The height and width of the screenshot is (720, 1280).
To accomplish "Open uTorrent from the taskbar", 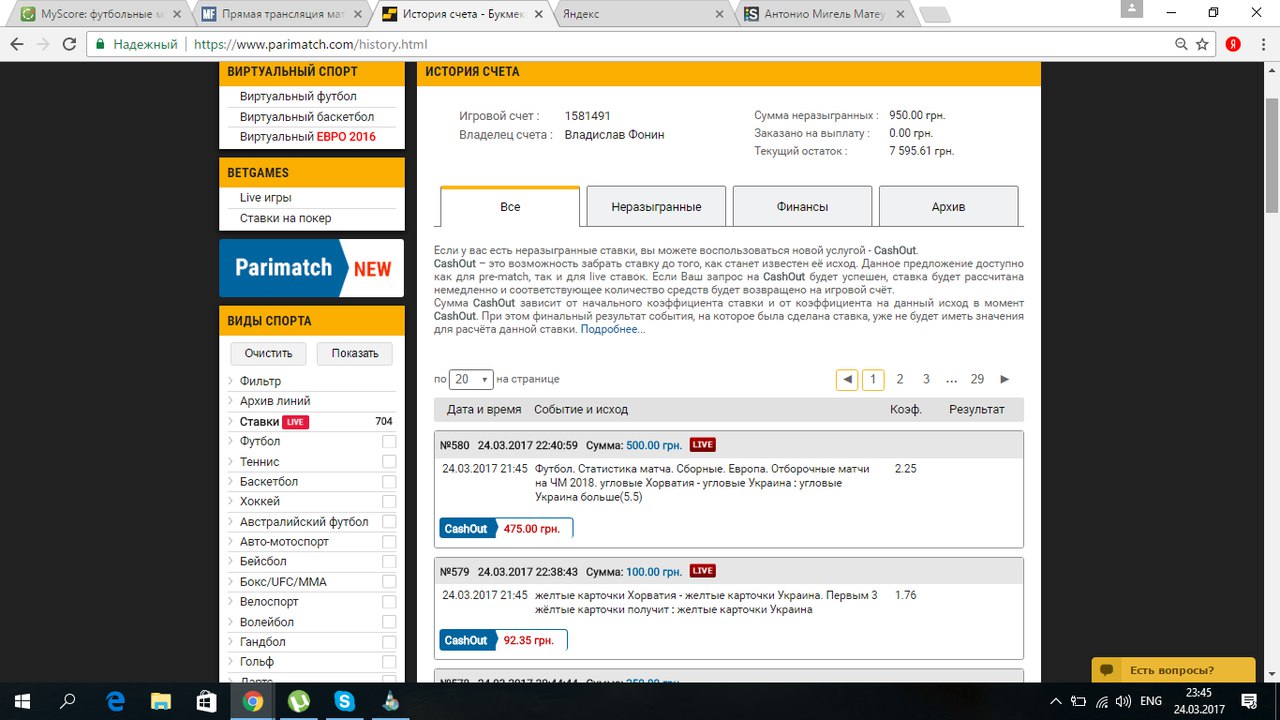I will (298, 700).
